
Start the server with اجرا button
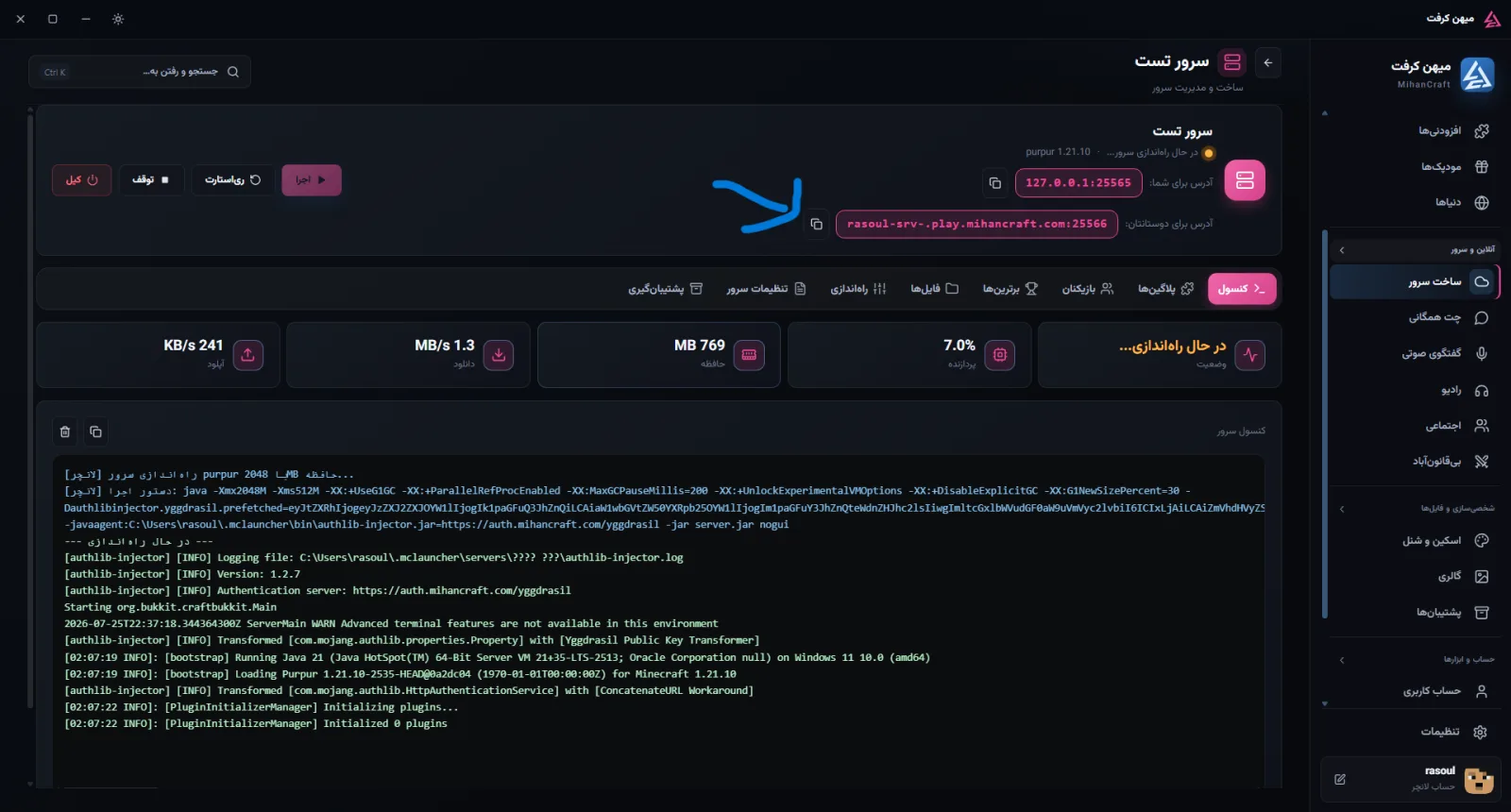tap(312, 180)
